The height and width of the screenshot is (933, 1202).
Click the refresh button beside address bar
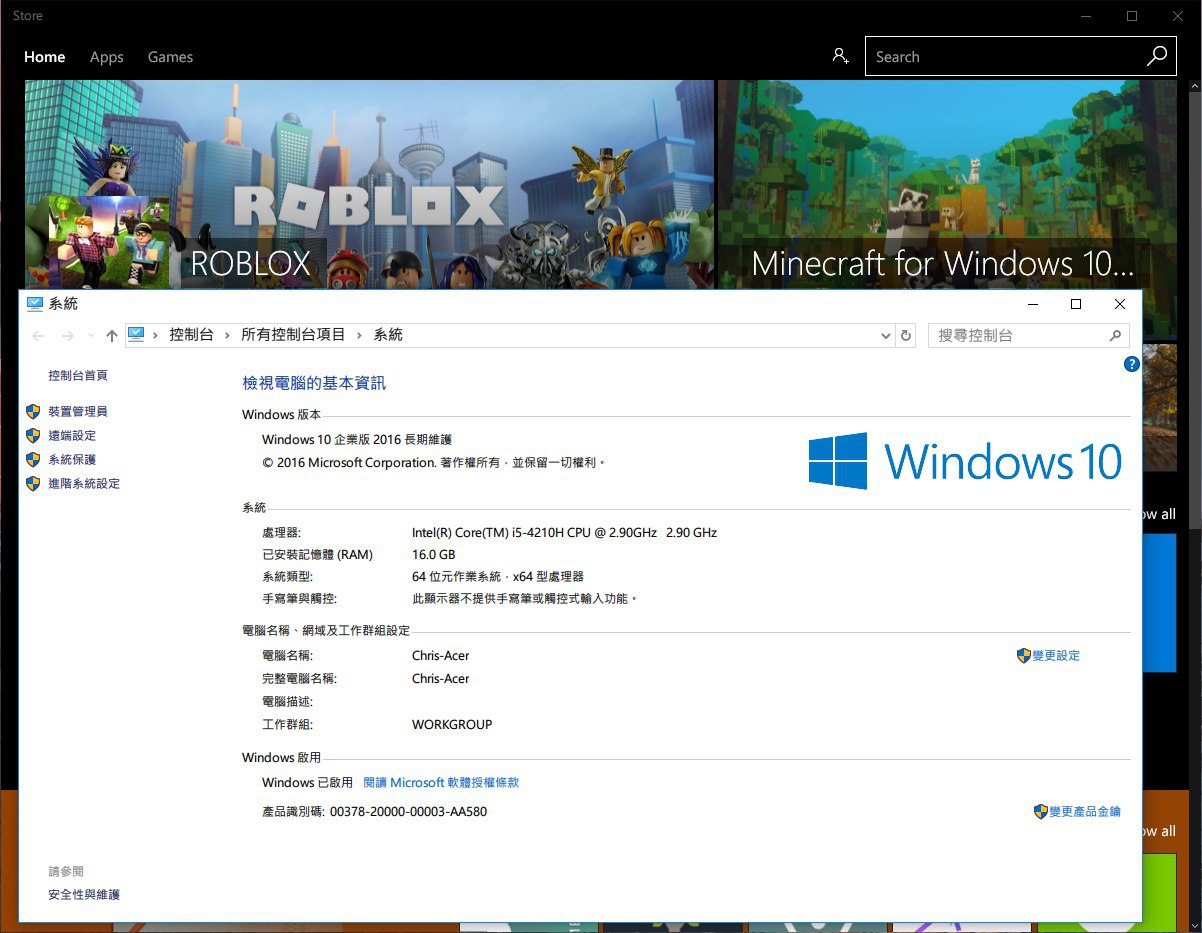click(x=906, y=336)
